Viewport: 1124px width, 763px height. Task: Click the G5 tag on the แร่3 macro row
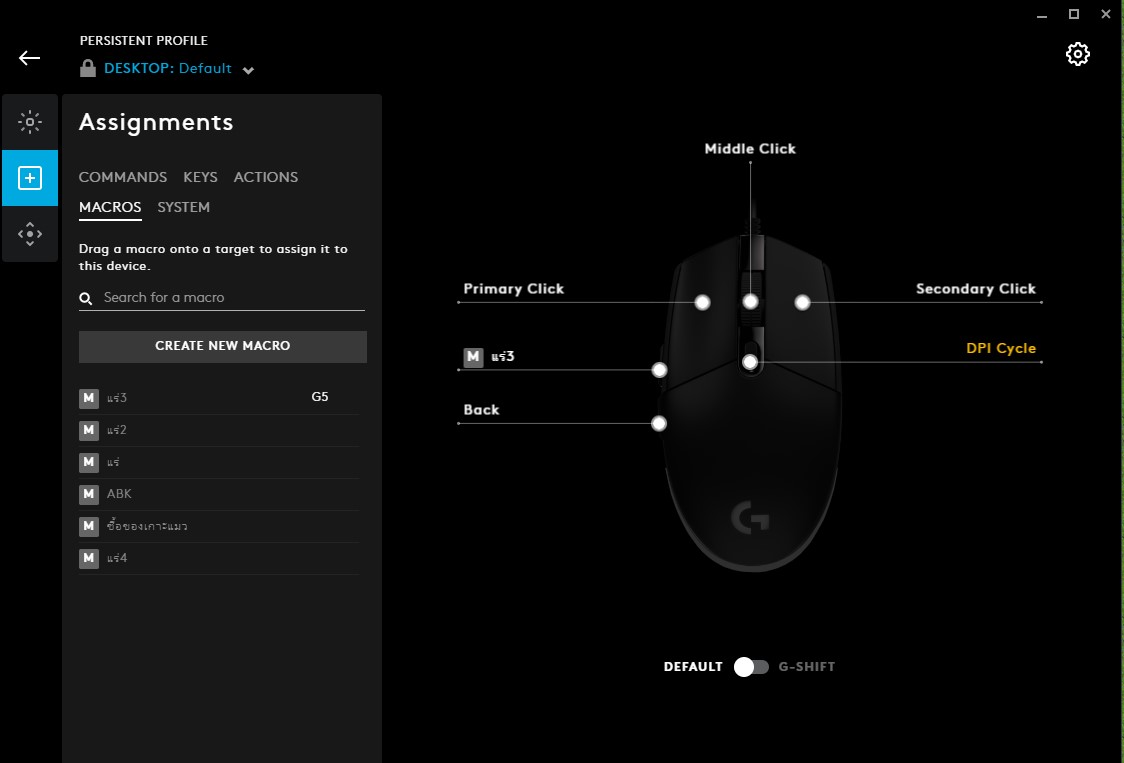tap(320, 397)
